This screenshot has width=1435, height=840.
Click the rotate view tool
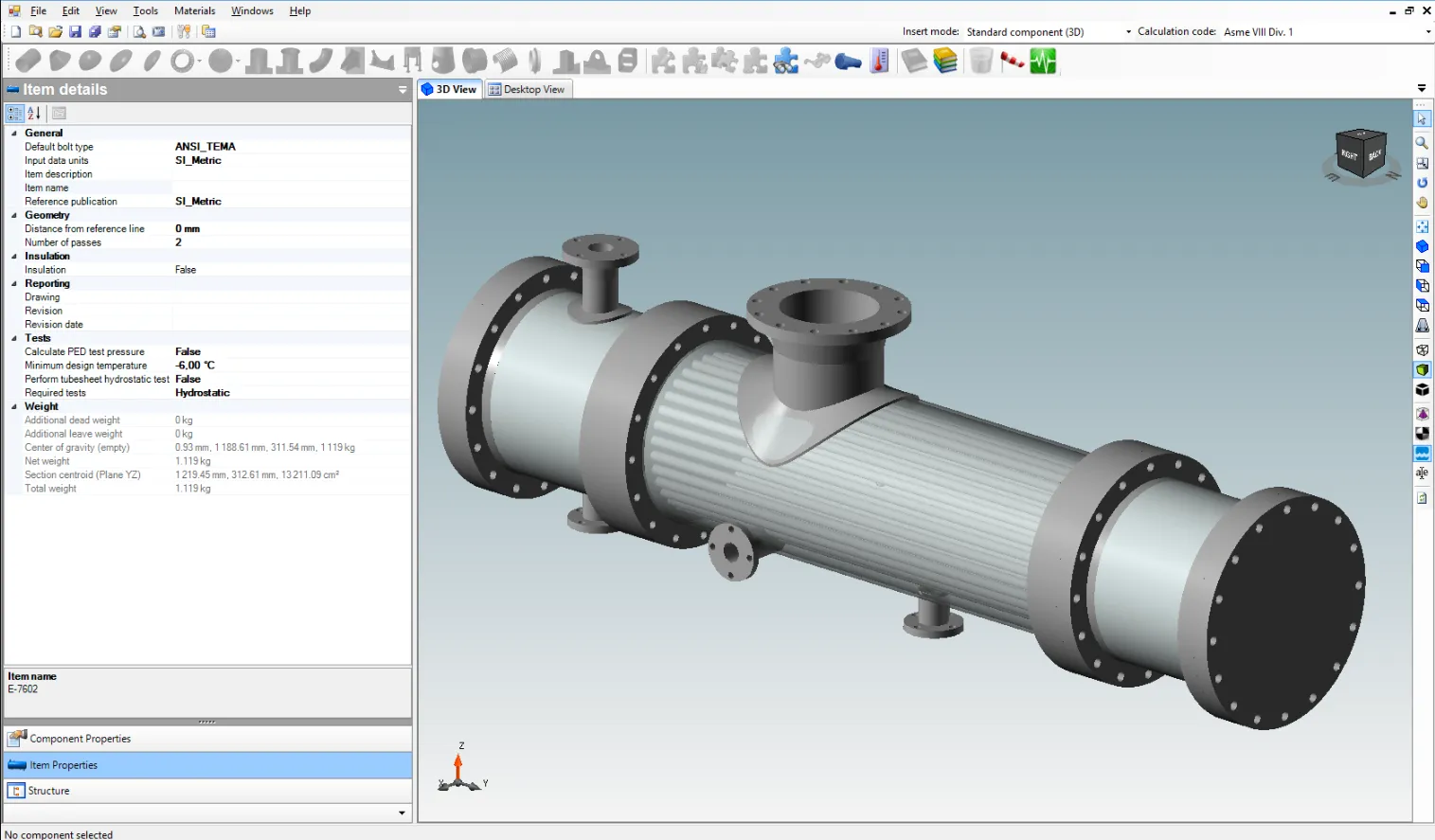click(1422, 183)
